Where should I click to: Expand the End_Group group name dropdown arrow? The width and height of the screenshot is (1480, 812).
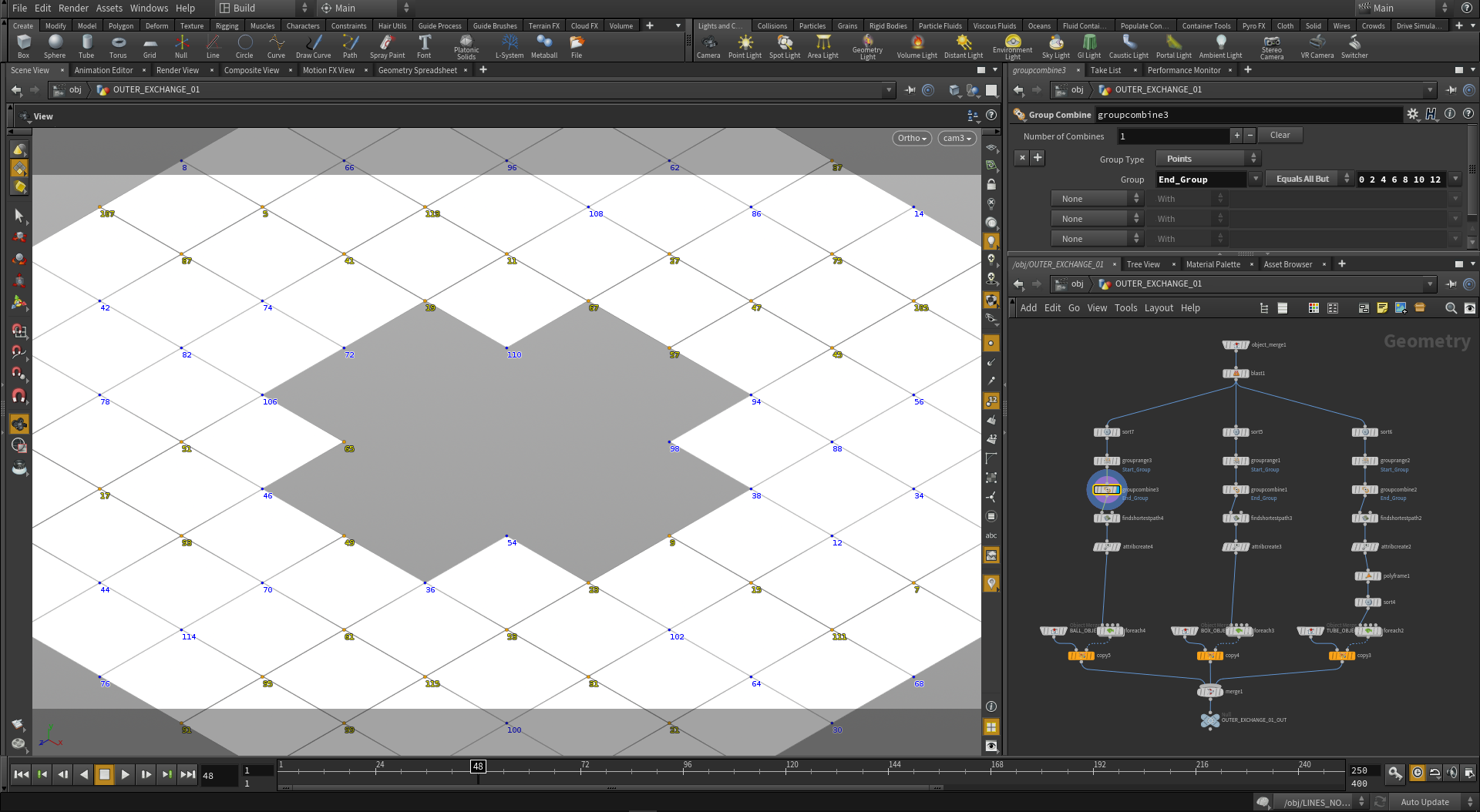1255,179
